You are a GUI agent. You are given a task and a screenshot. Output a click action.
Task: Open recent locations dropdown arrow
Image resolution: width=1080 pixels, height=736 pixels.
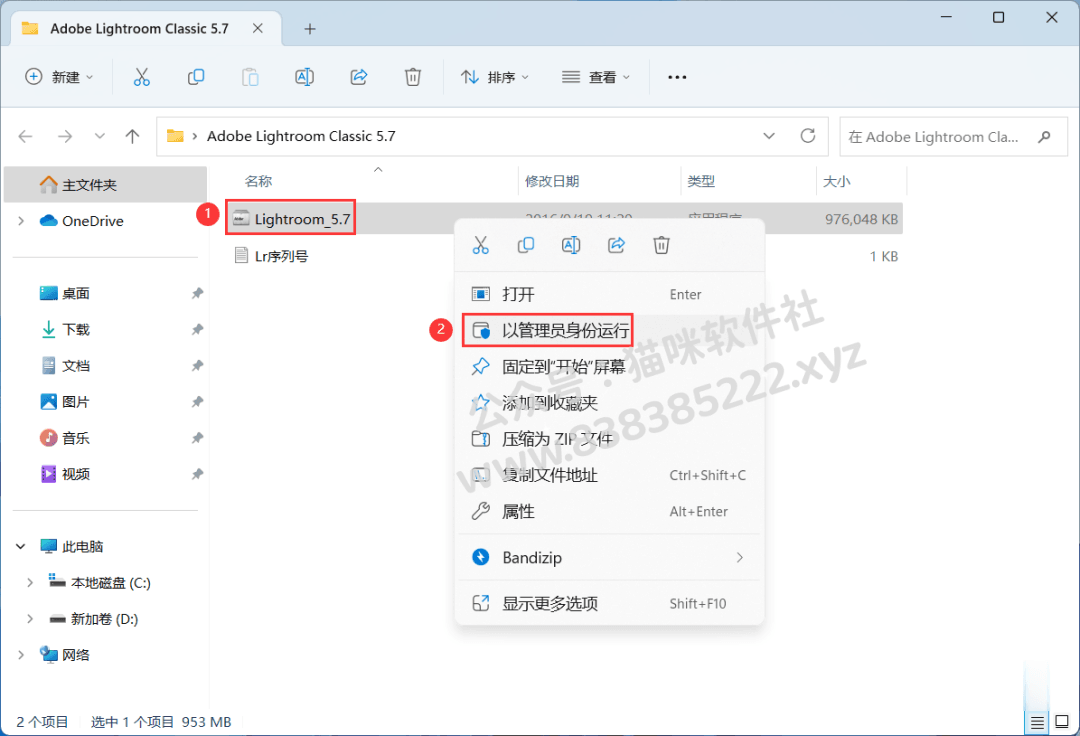point(100,136)
